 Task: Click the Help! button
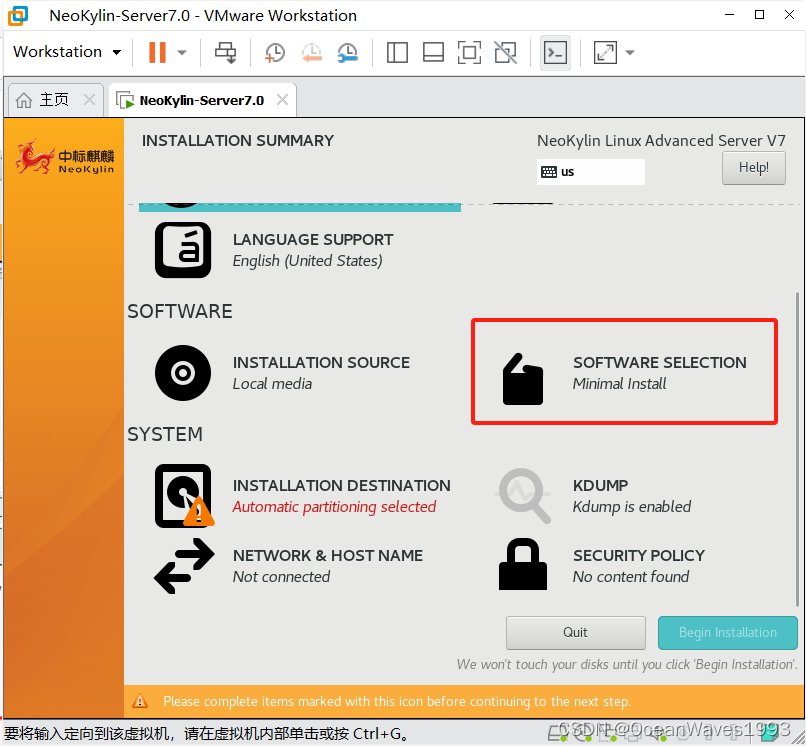(x=754, y=168)
